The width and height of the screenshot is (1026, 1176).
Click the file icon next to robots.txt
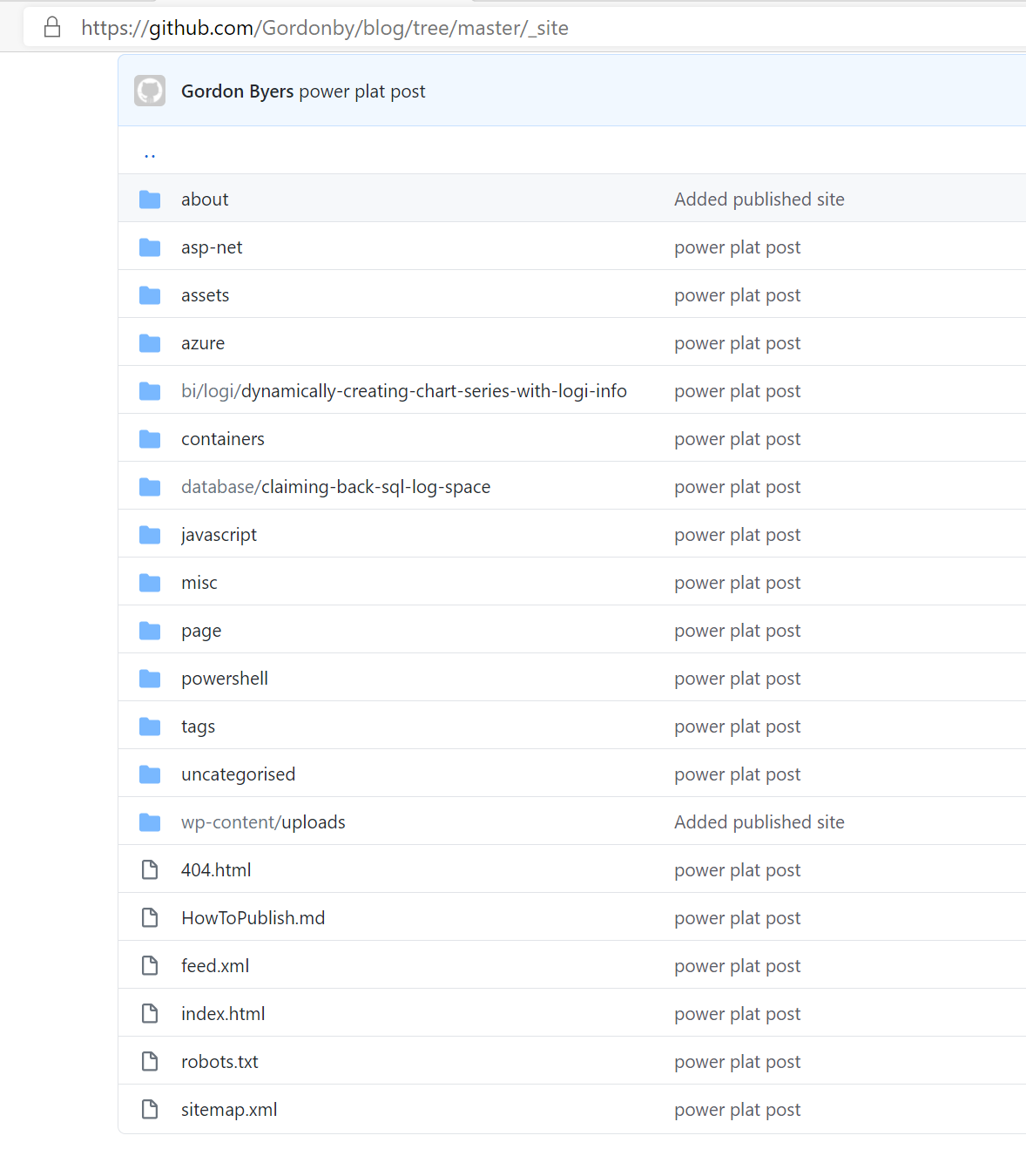pos(150,1062)
